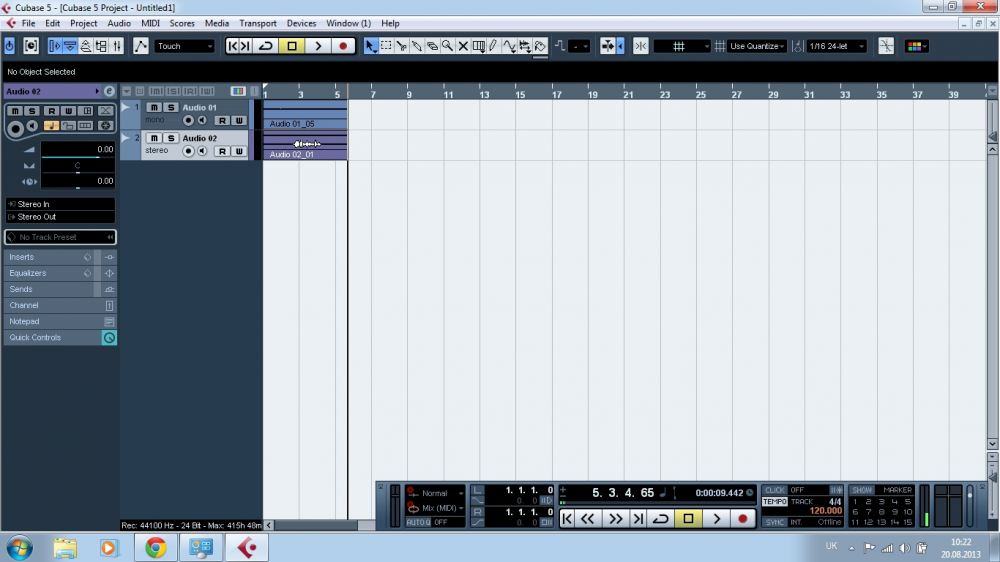1000x562 pixels.
Task: Toggle the metronome CLICK button
Action: point(775,490)
